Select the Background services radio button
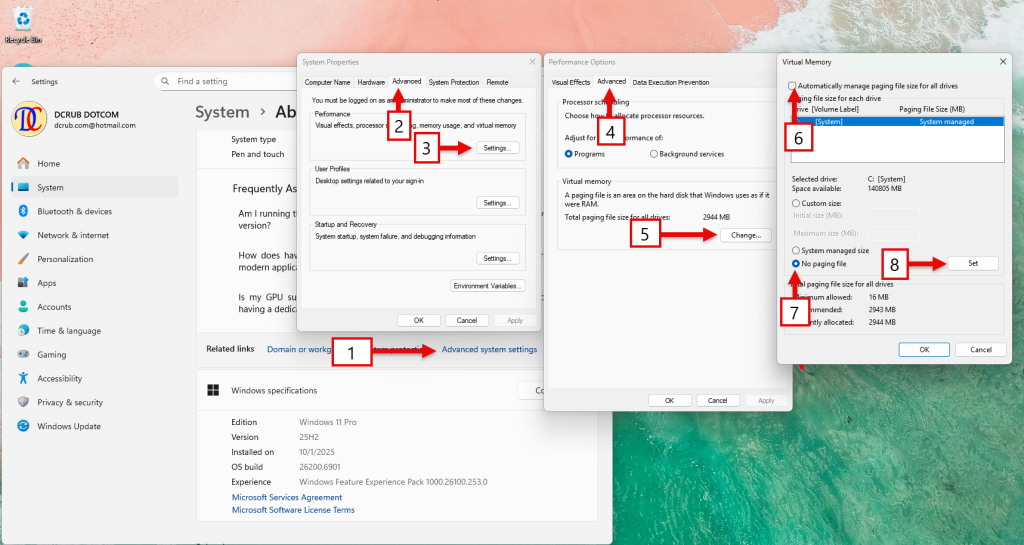 tap(653, 154)
